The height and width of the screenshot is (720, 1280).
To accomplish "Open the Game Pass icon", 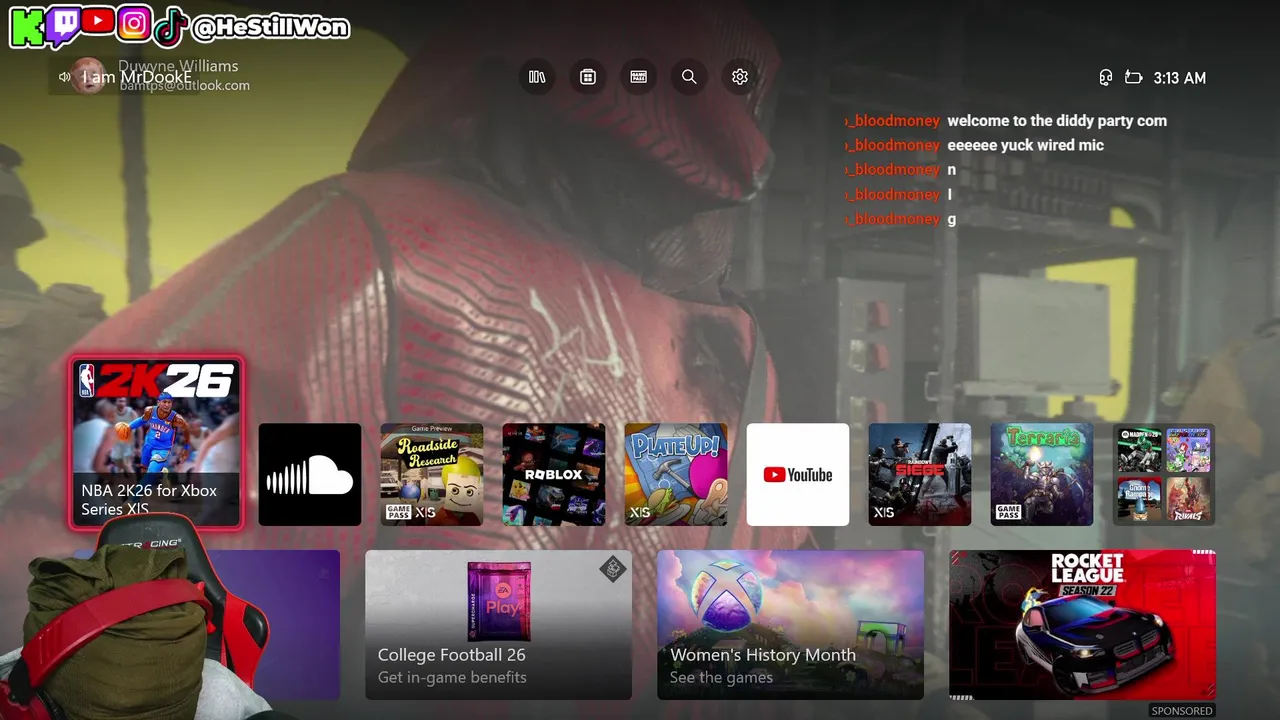I will click(638, 77).
